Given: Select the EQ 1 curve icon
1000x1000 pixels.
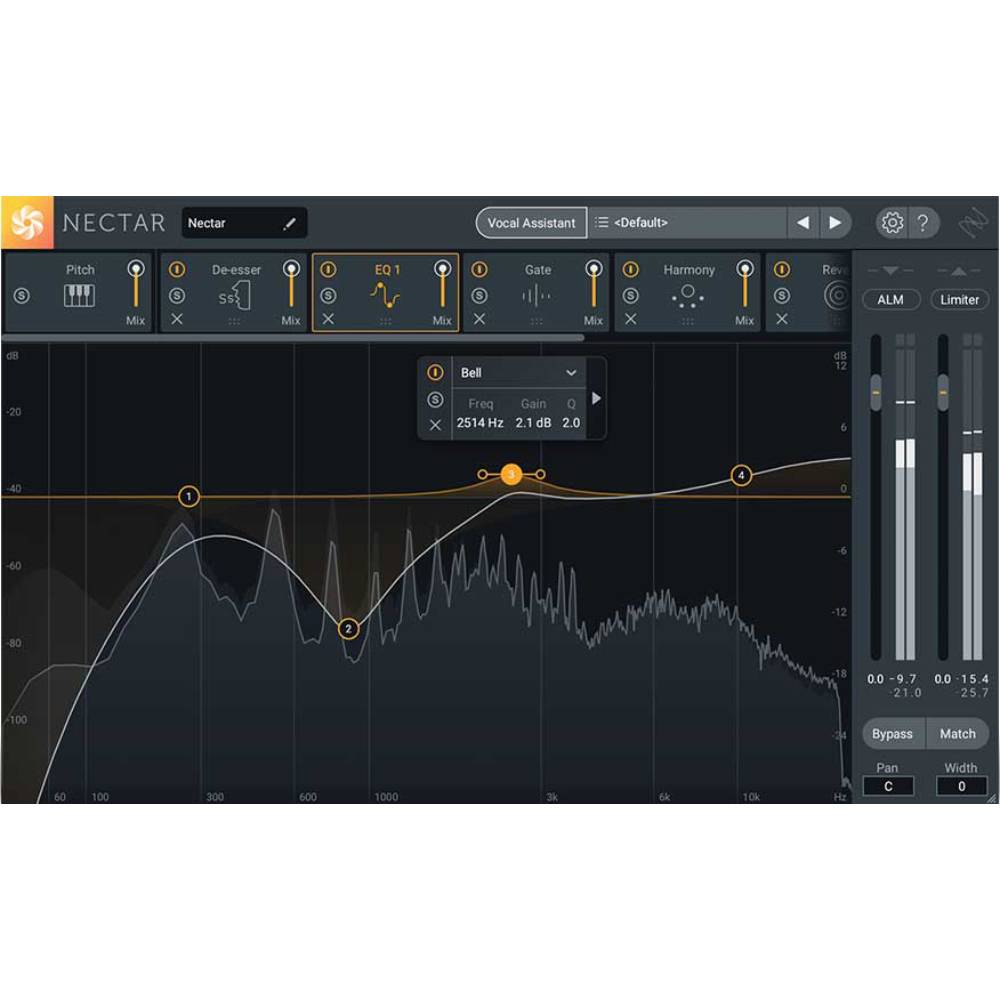Looking at the screenshot, I should tap(385, 296).
